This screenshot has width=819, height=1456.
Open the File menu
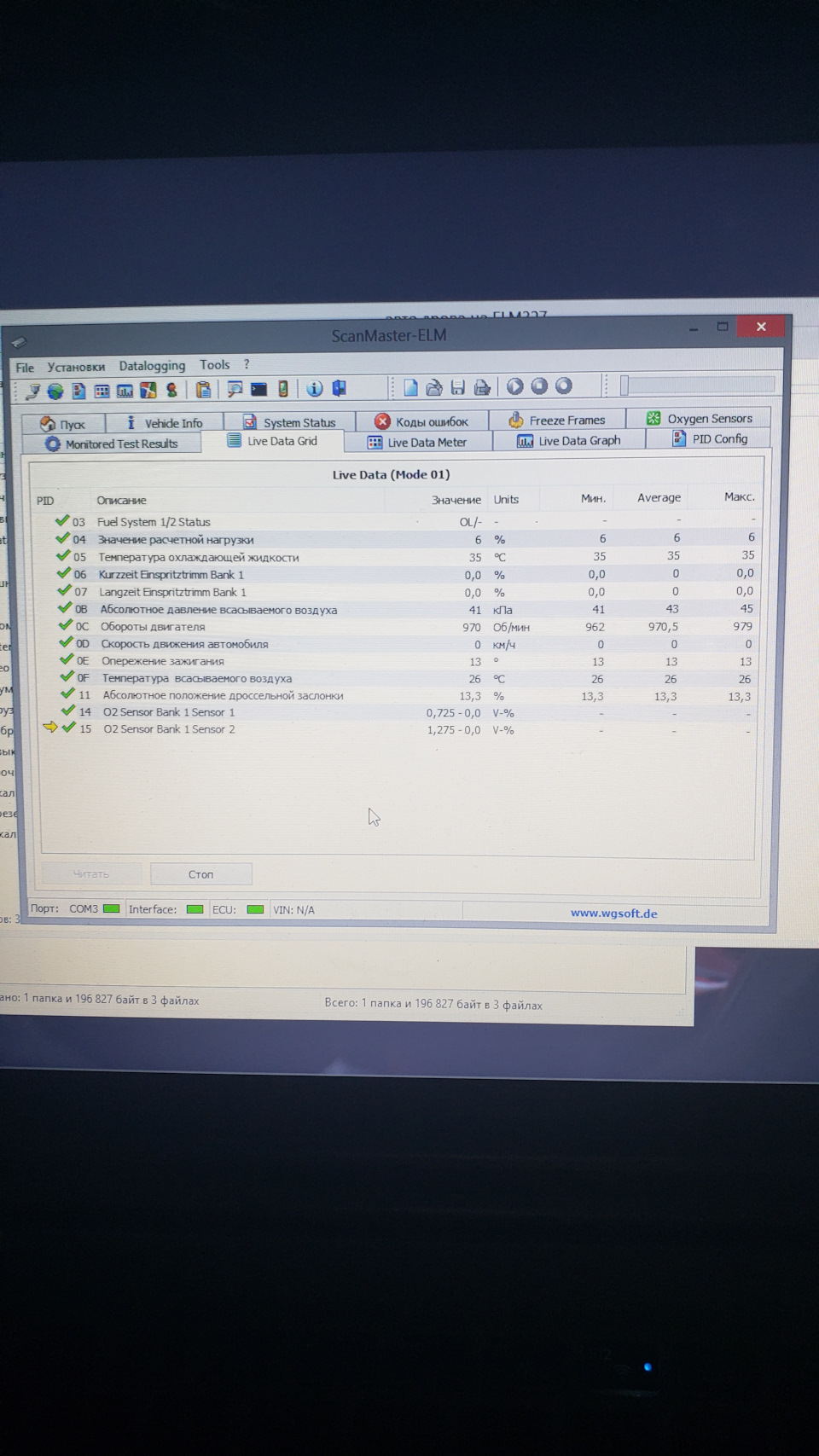tap(25, 368)
